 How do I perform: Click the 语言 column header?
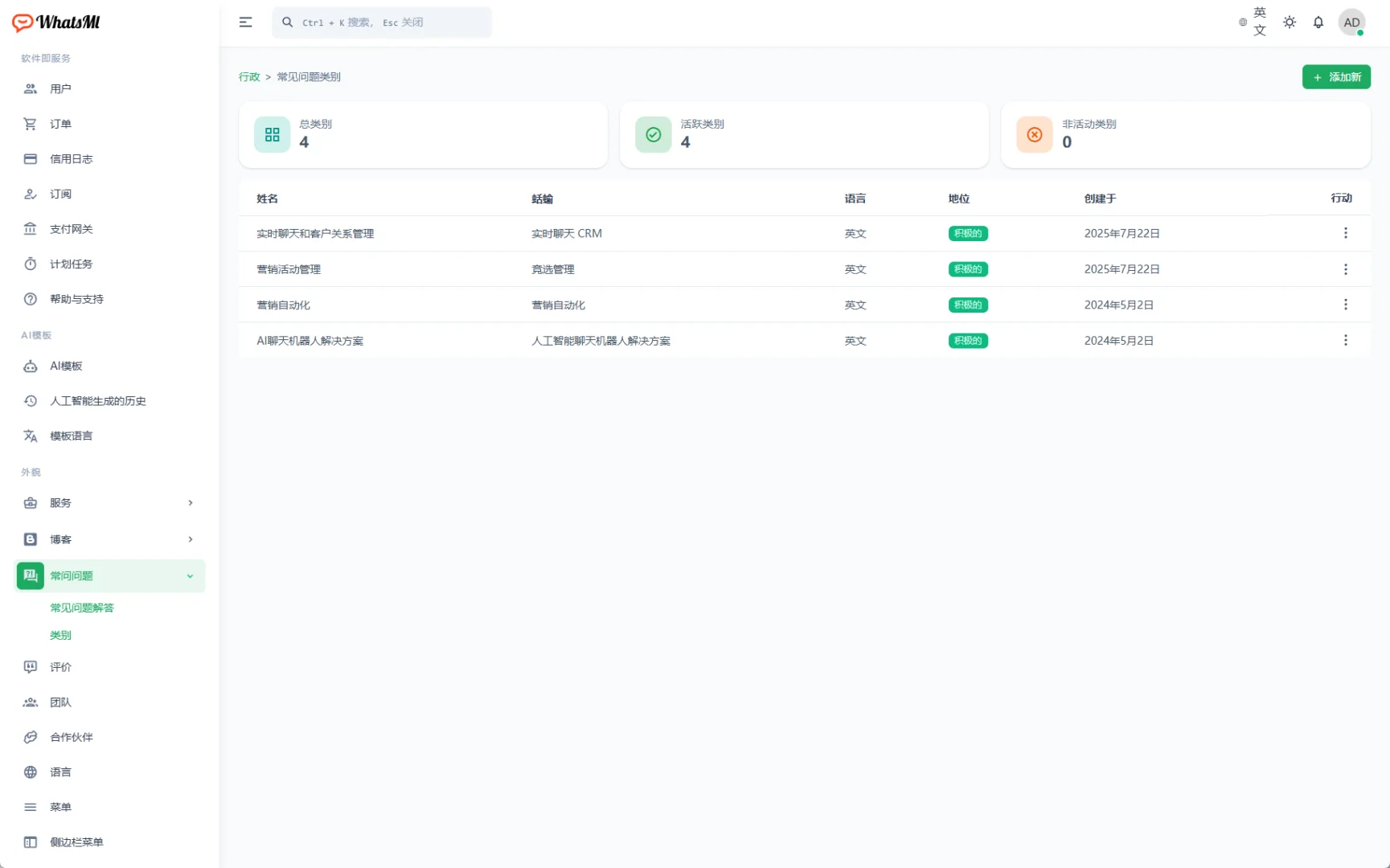[855, 199]
